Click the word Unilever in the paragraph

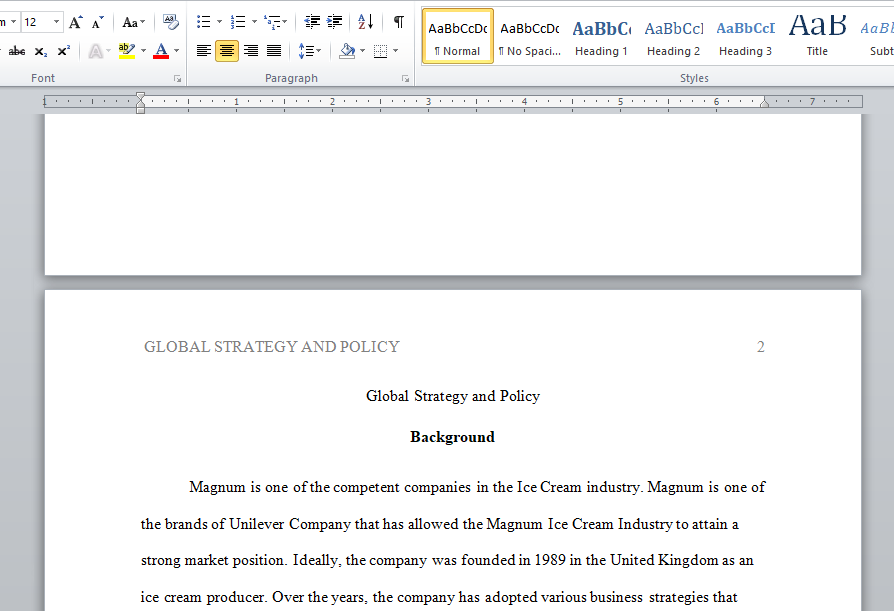[x=257, y=524]
